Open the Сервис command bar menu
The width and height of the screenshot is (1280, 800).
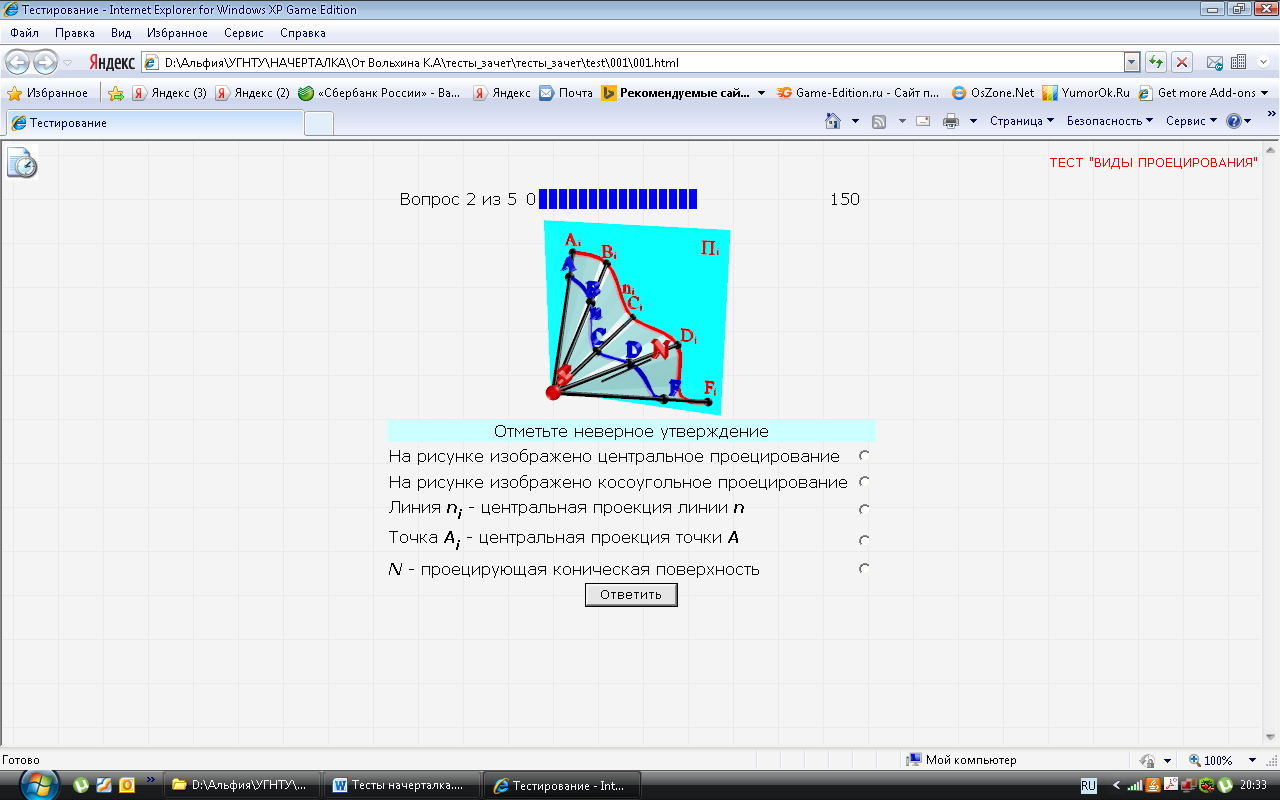1192,121
